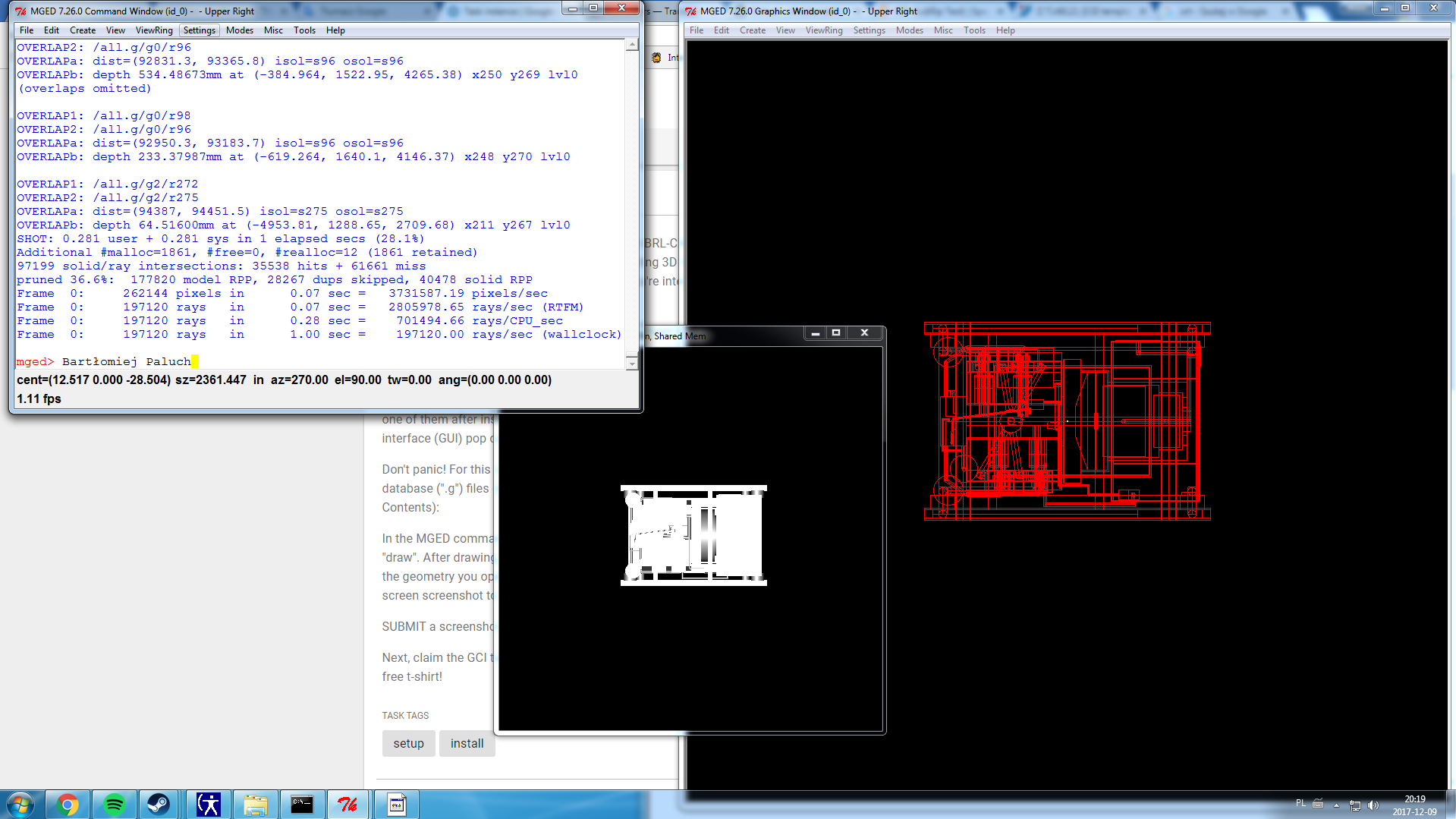Open Steam from the taskbar
This screenshot has height=819, width=1456.
point(159,805)
